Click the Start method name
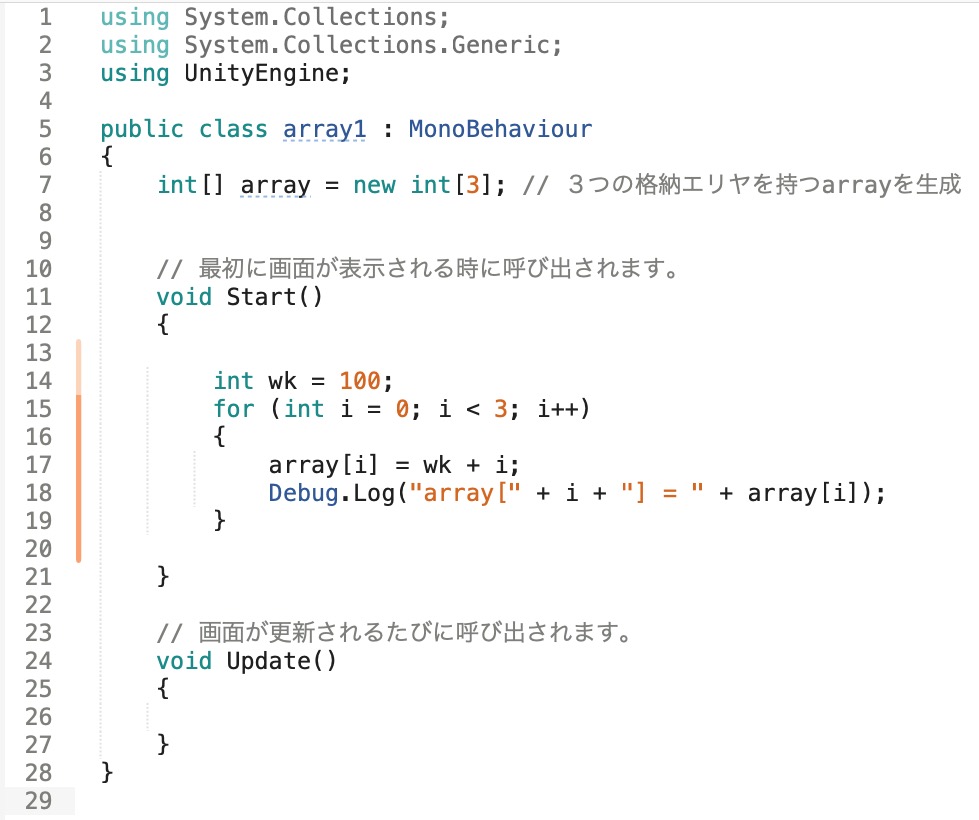 261,296
